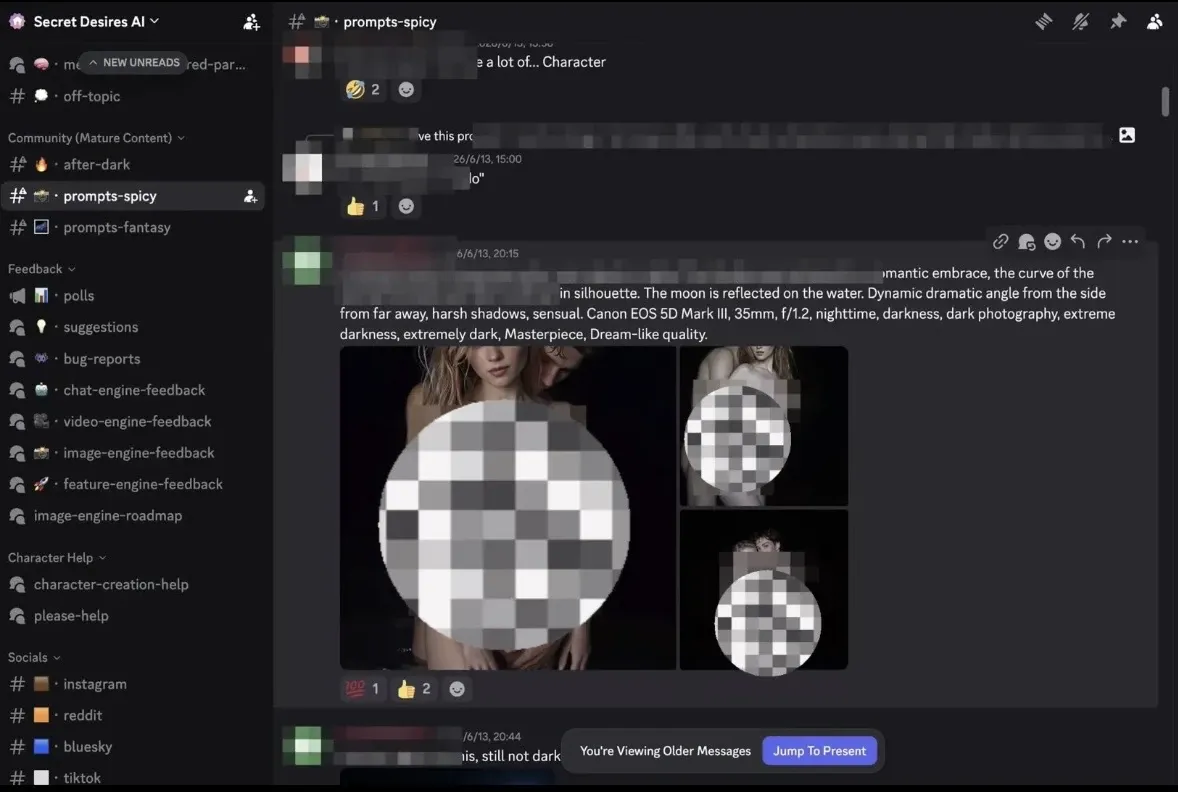Create thread icon in message hover toolbar
This screenshot has width=1178, height=792.
[x=1026, y=241]
